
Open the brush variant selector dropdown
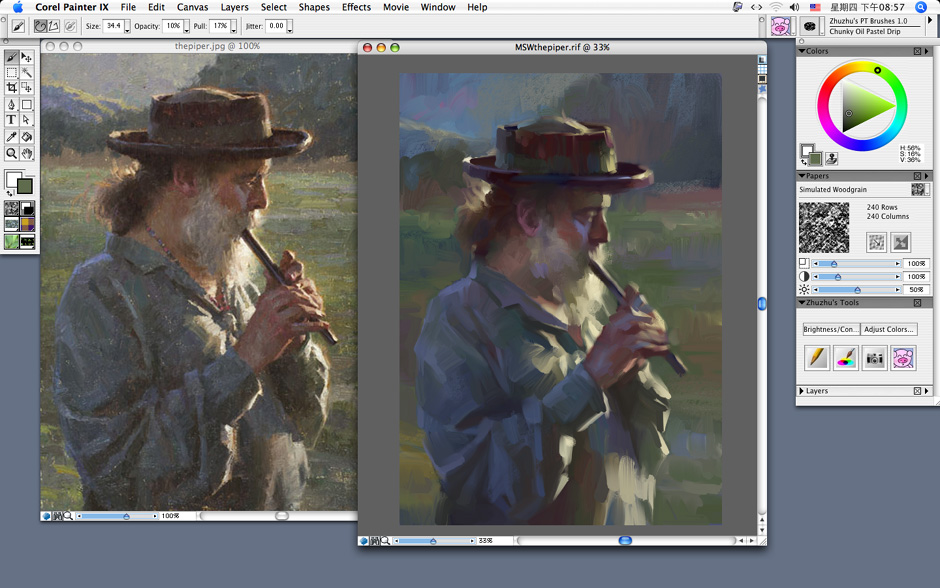pos(810,26)
